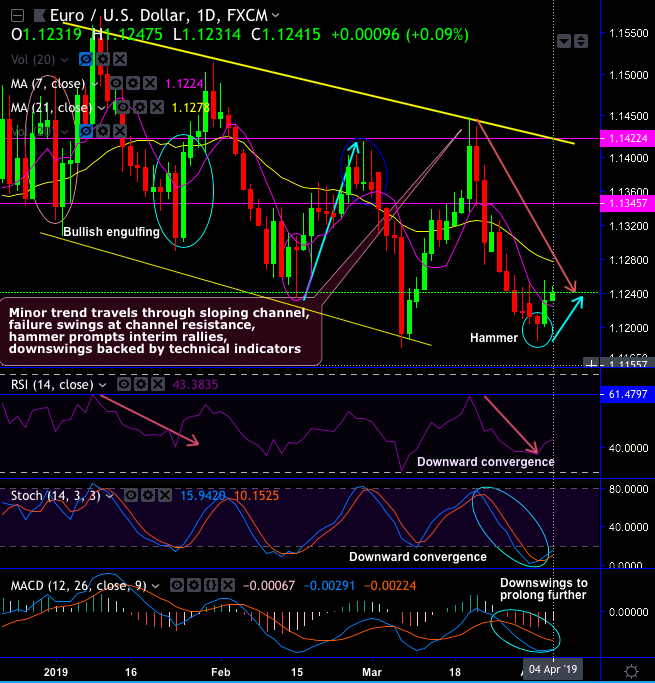Expand the RSI (14, close) chevron
Screen dimensions: 655x683
tap(102, 385)
